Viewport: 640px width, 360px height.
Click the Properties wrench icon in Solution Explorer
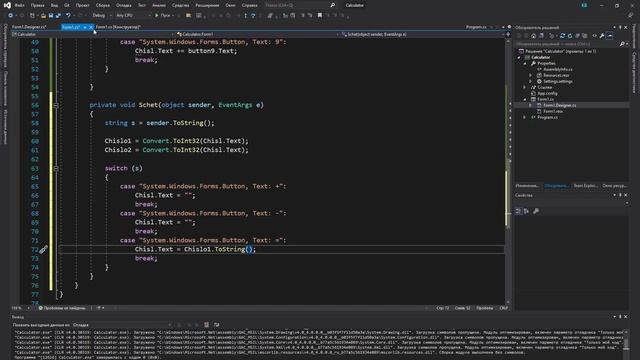(x=602, y=36)
